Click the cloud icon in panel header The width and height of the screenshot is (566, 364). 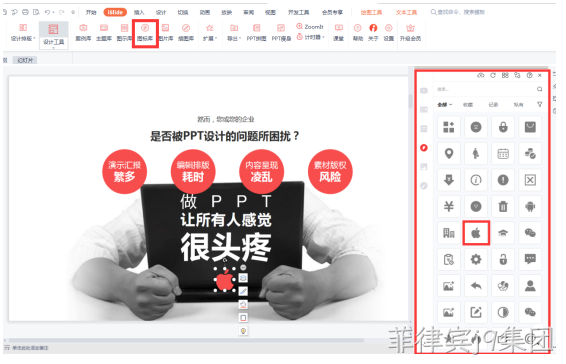(480, 75)
